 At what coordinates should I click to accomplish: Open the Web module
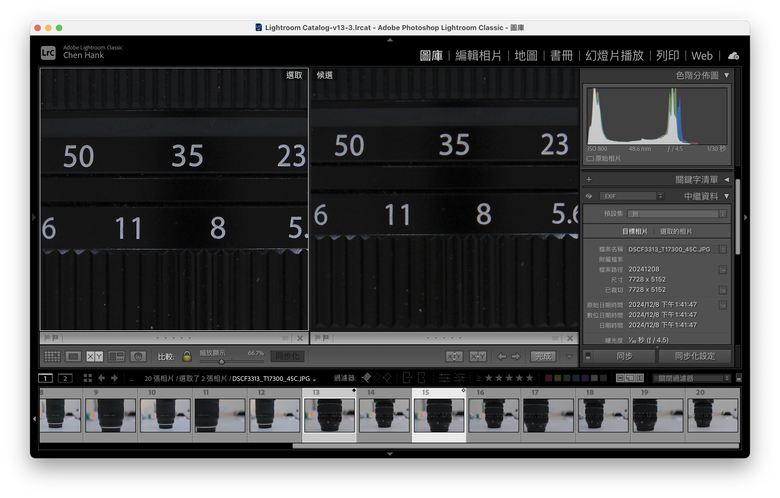pyautogui.click(x=702, y=56)
